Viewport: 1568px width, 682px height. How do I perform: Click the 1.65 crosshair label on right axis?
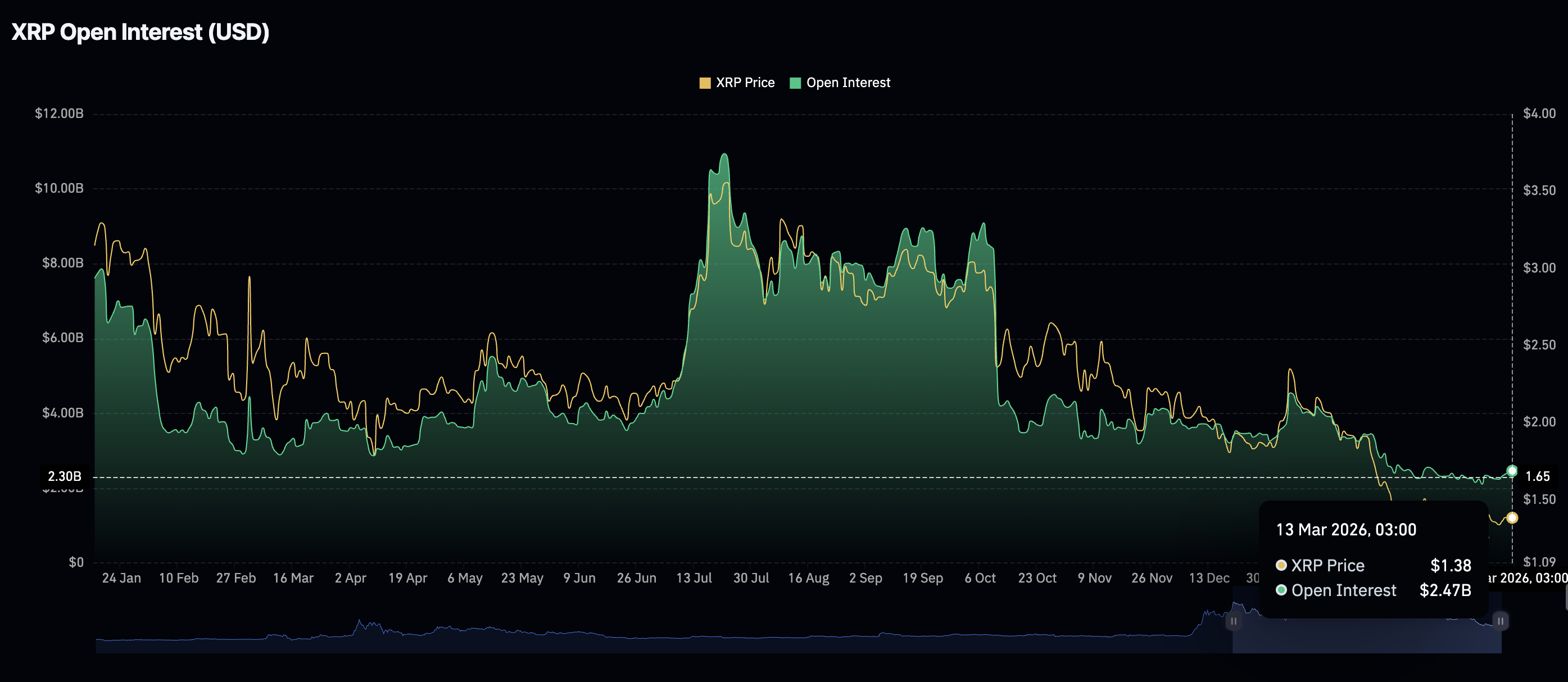pos(1538,476)
